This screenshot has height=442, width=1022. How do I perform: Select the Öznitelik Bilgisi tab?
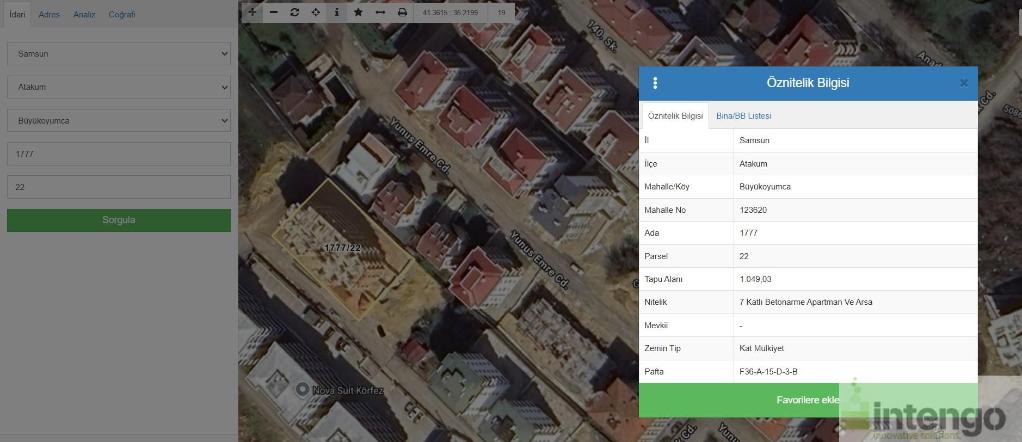click(x=675, y=116)
